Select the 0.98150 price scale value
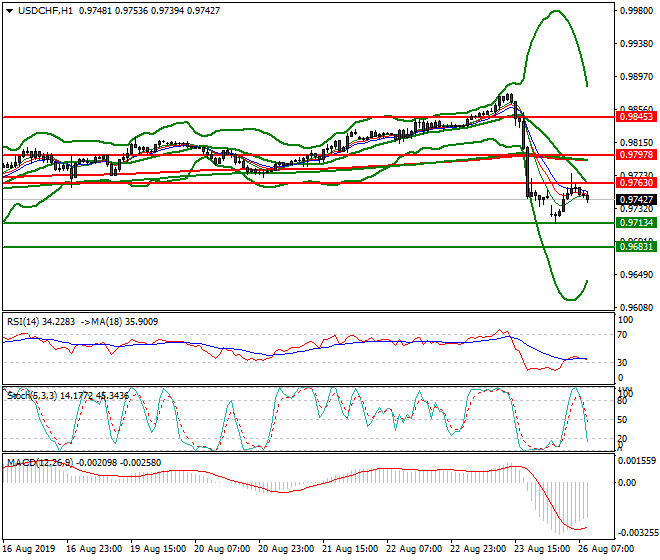This screenshot has width=660, height=560. pyautogui.click(x=637, y=143)
